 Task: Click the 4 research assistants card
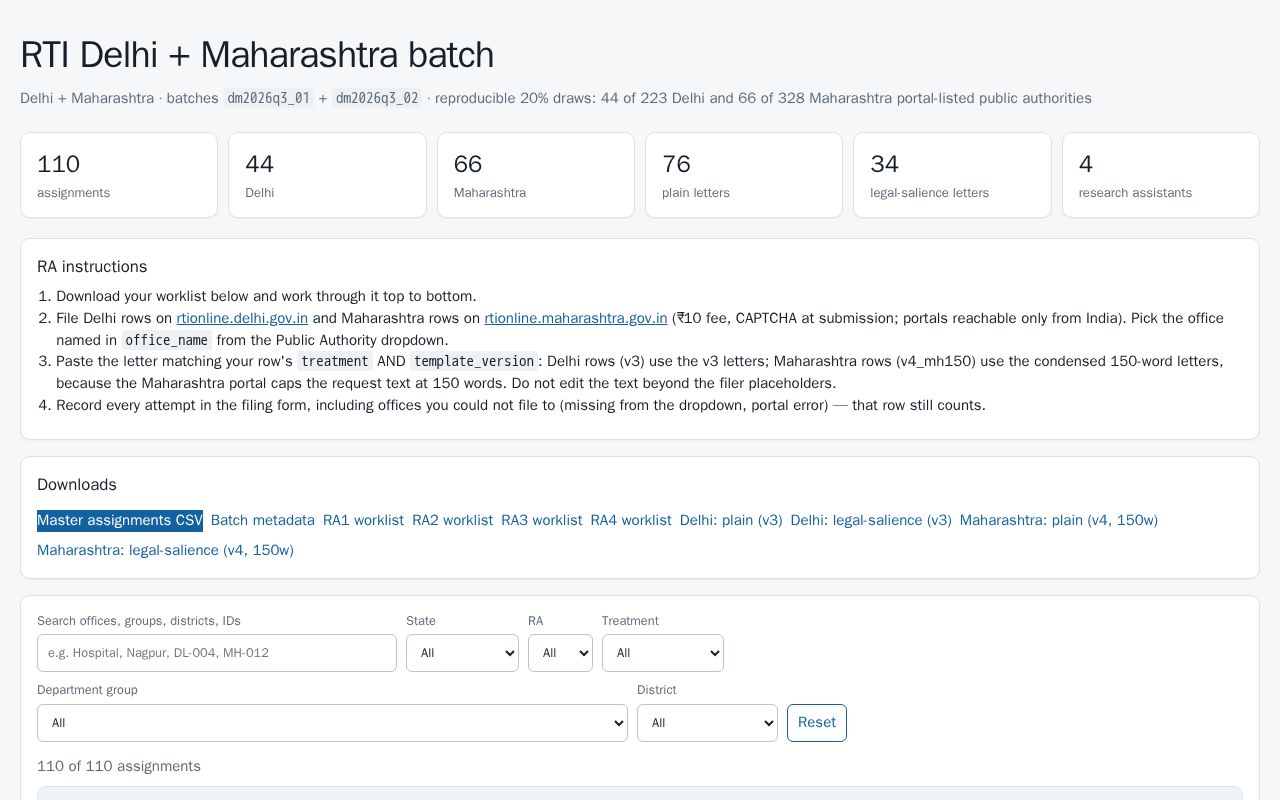coord(1161,175)
